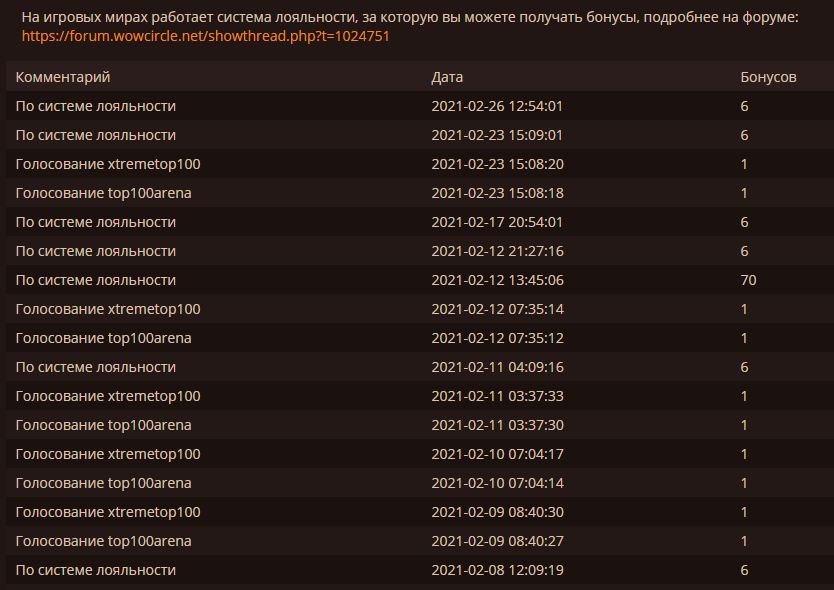
Task: Click Голосование top100arena entry at 03:37:30
Action: (x=103, y=425)
